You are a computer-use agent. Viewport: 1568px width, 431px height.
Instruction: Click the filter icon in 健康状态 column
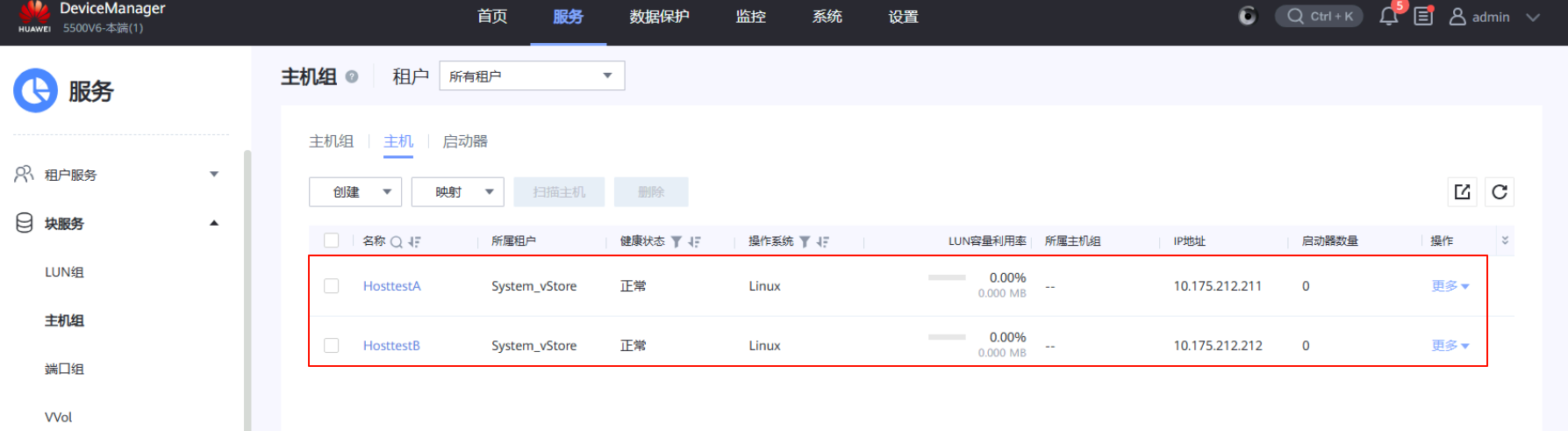(x=677, y=242)
